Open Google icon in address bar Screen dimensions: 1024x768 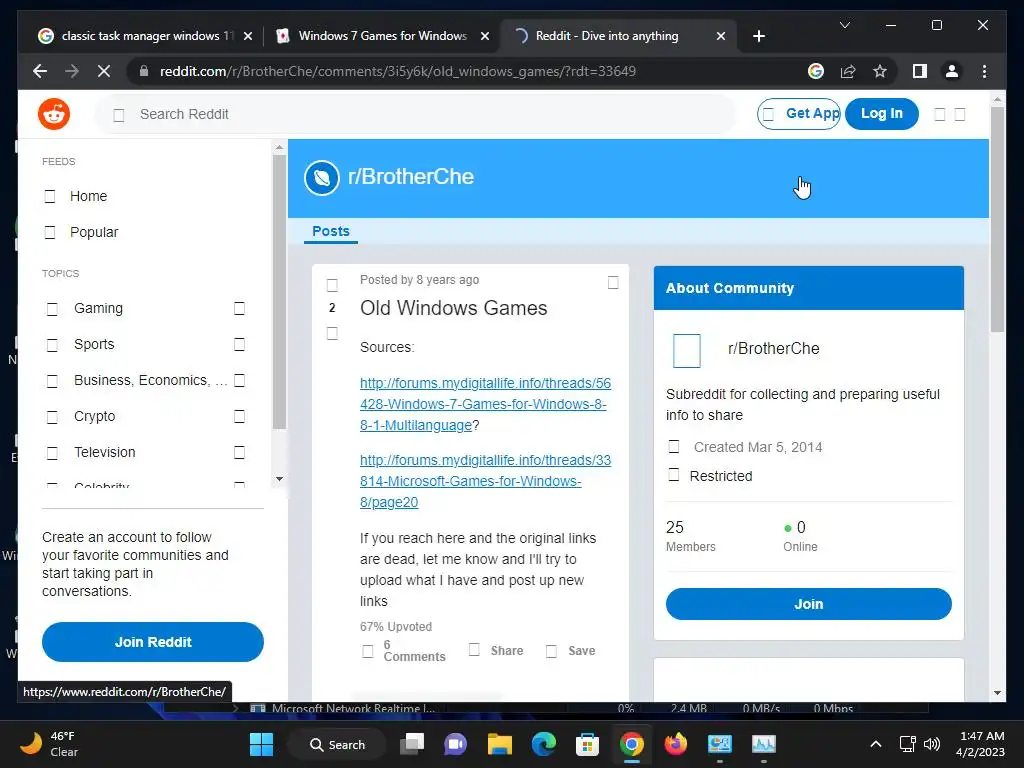tap(816, 71)
